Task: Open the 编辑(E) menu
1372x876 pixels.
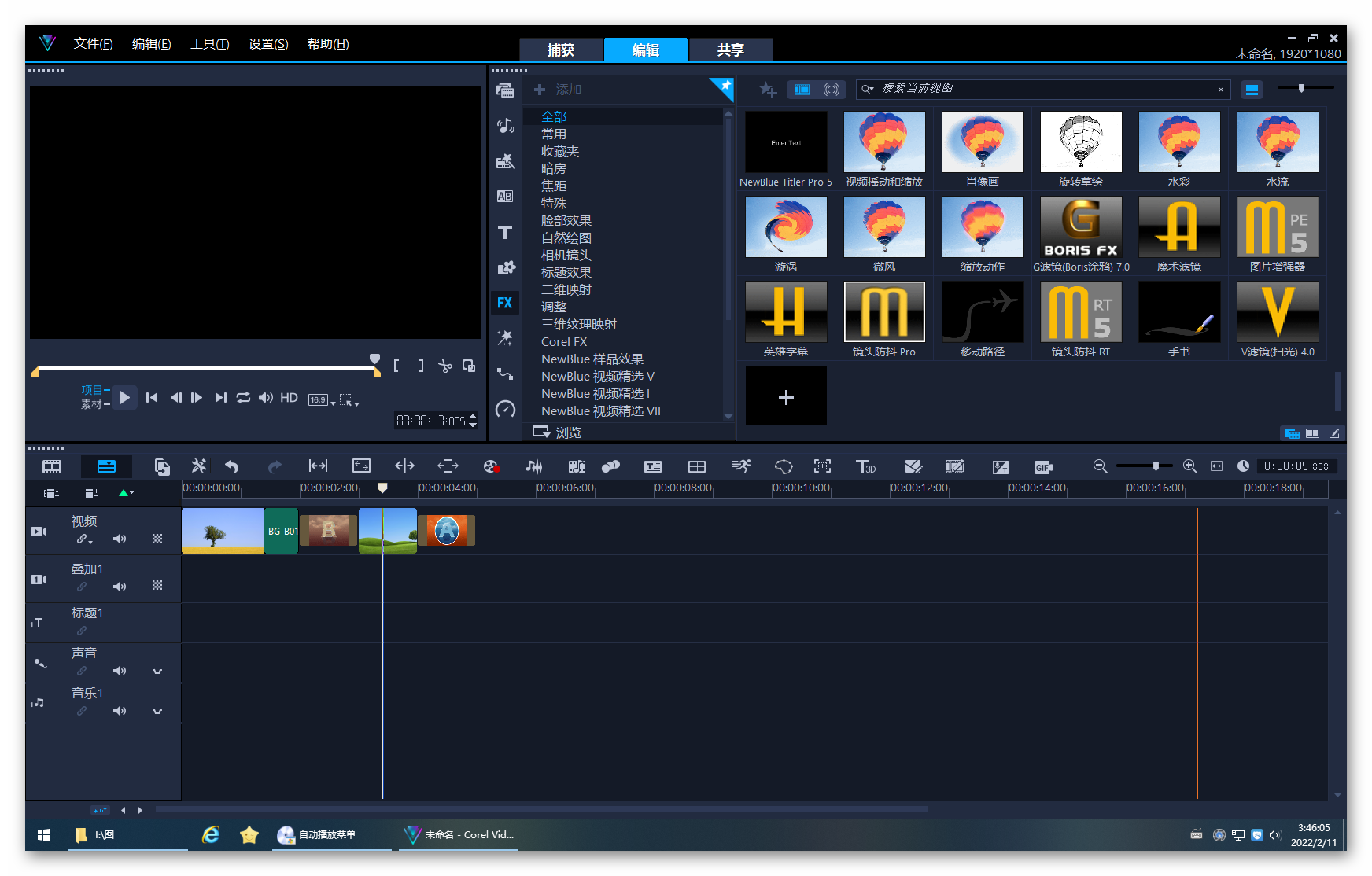Action: tap(151, 44)
